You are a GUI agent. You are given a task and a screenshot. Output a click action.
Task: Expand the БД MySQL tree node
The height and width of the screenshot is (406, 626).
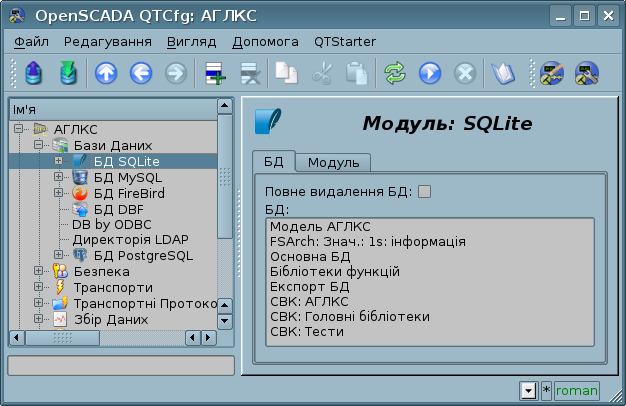[58, 177]
